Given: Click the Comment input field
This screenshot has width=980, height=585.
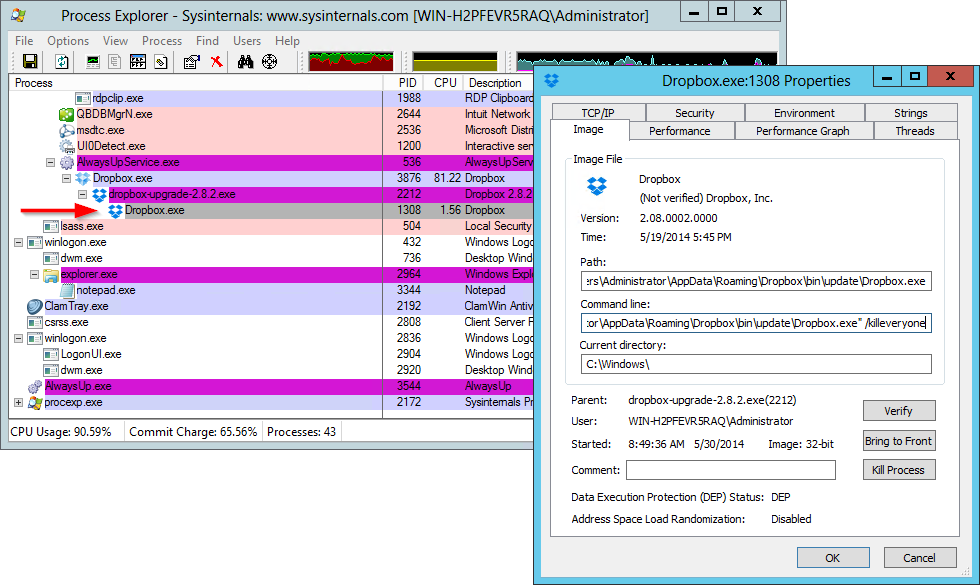Looking at the screenshot, I should (x=731, y=470).
